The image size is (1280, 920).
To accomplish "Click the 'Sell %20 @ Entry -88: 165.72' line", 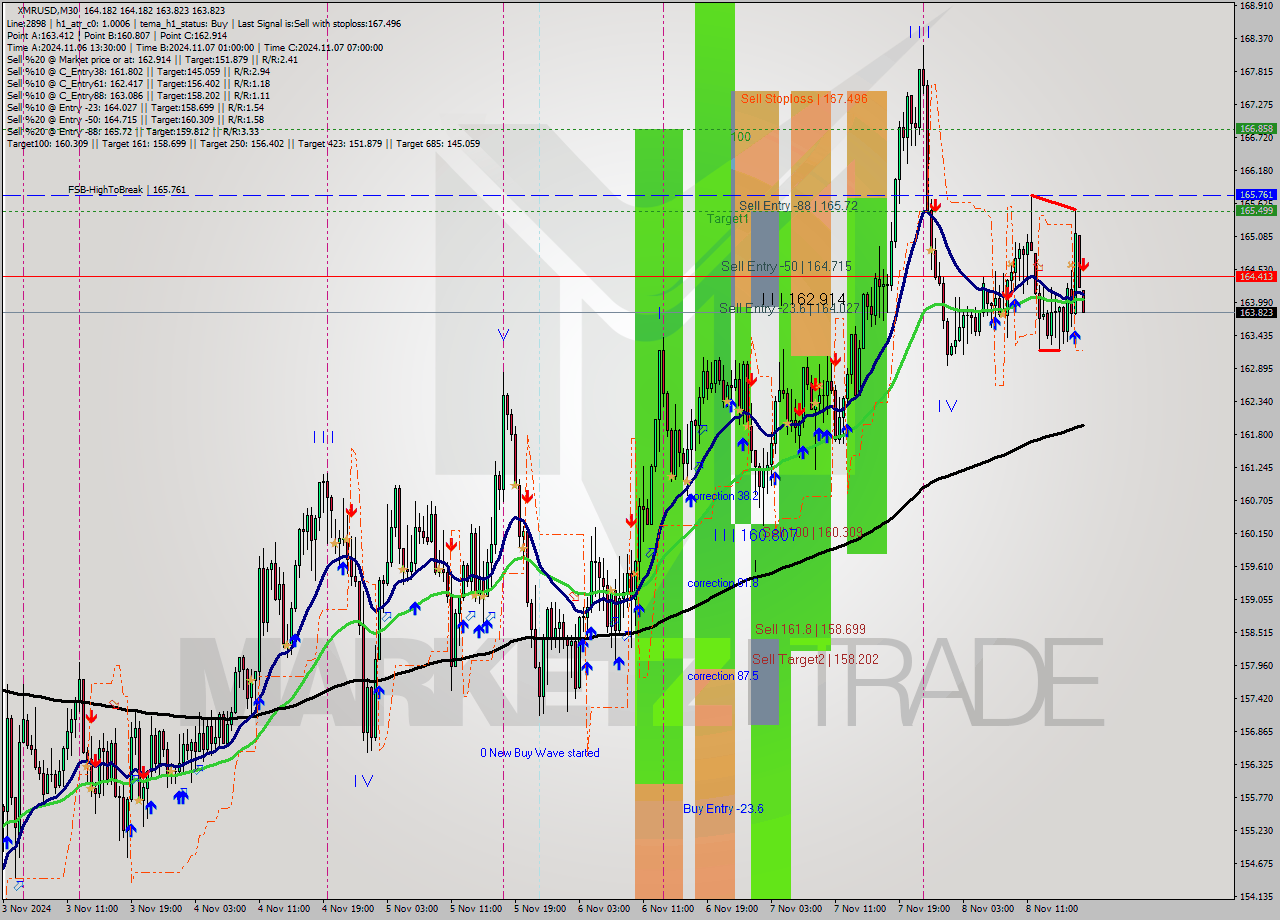I will tap(135, 131).
